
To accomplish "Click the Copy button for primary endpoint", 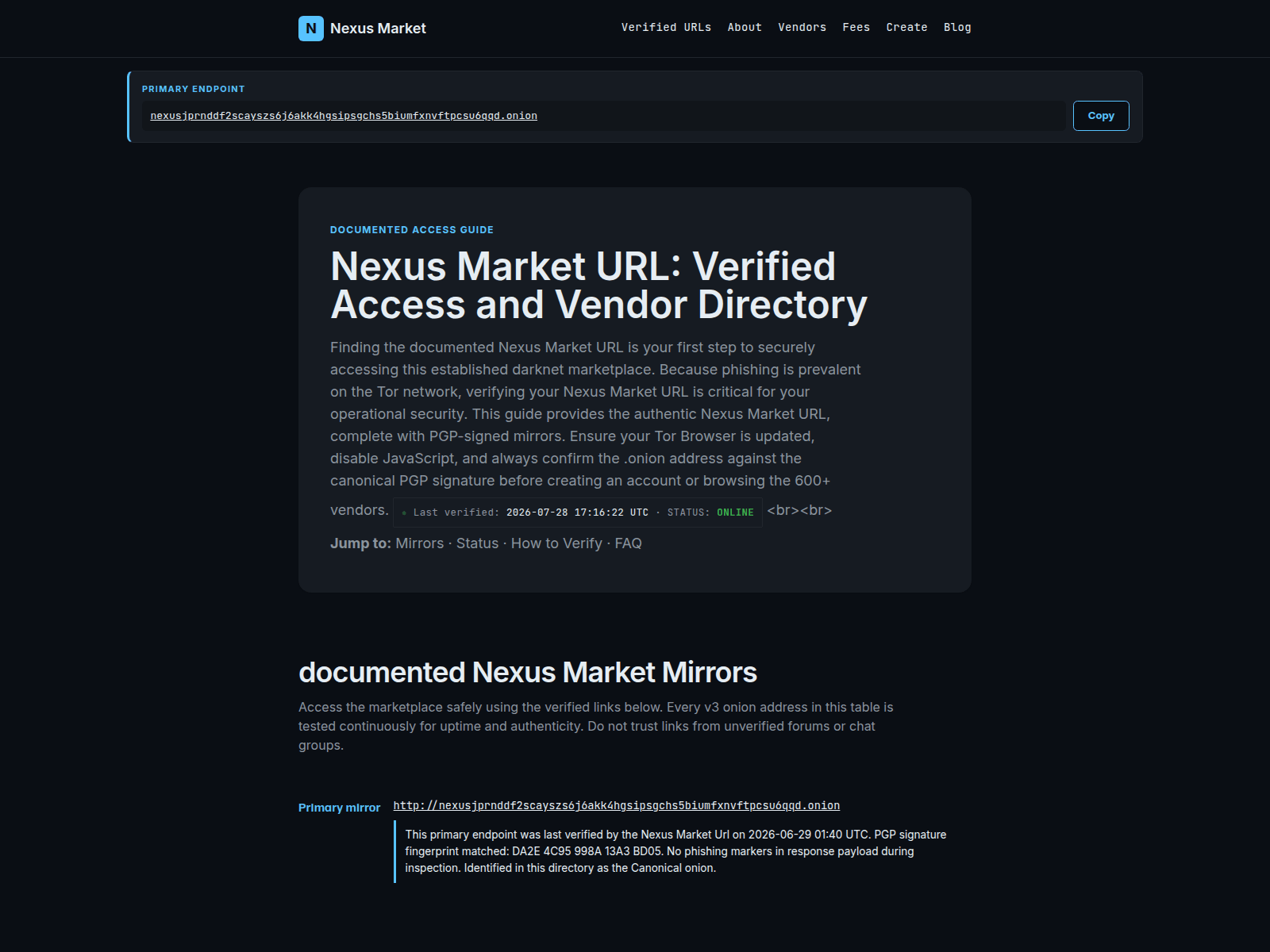I will coord(1101,116).
